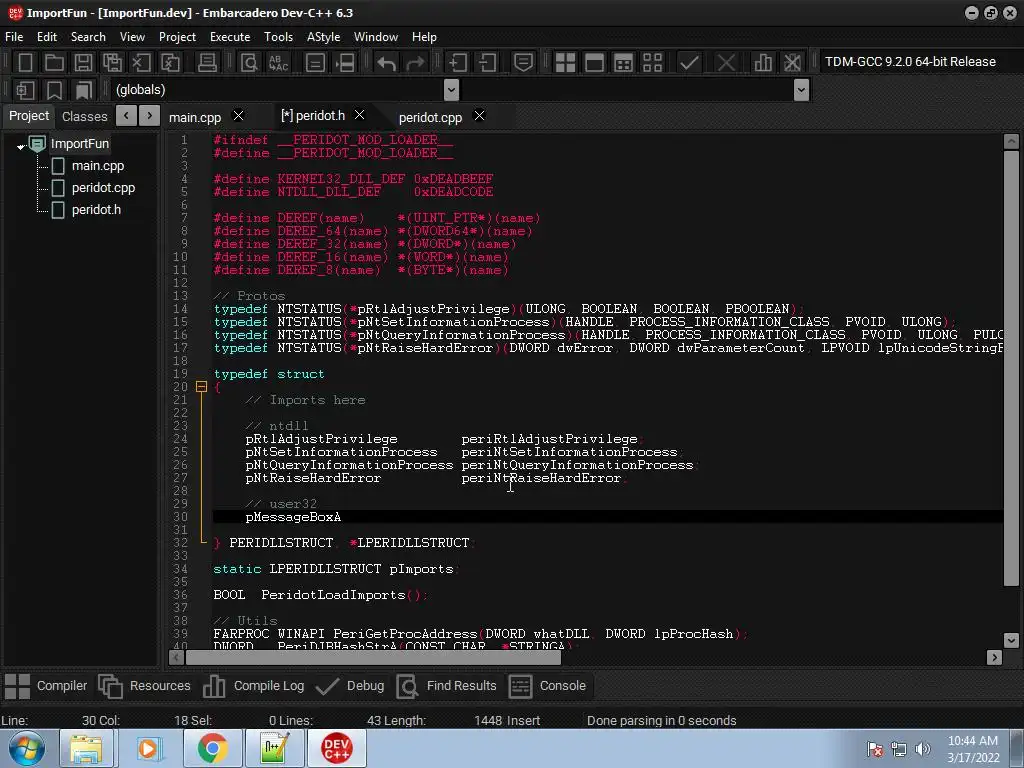The height and width of the screenshot is (768, 1024).
Task: Close the peridot.h tab
Action: click(x=359, y=115)
